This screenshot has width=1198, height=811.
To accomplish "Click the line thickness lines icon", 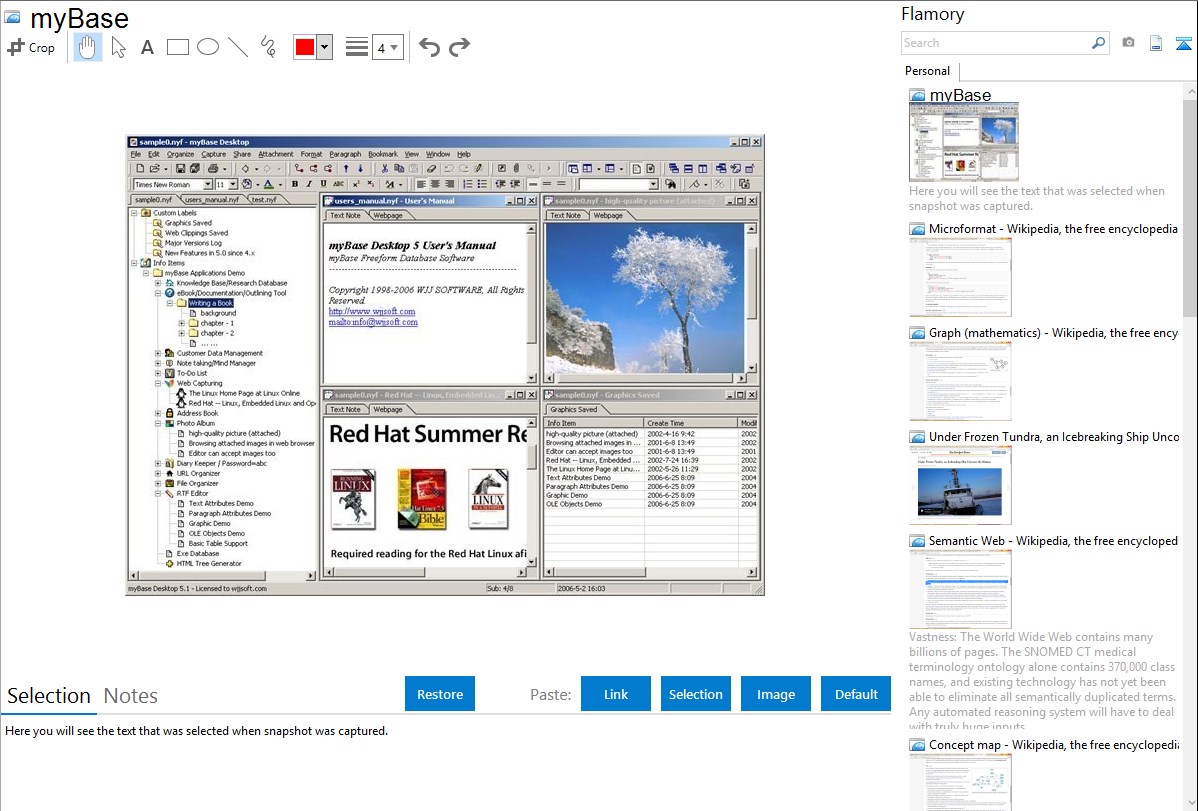I will [x=357, y=47].
